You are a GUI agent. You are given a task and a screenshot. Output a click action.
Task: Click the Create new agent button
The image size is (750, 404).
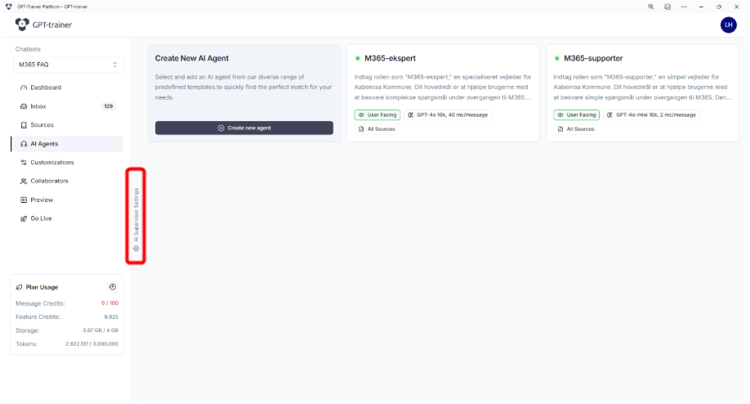coord(244,128)
